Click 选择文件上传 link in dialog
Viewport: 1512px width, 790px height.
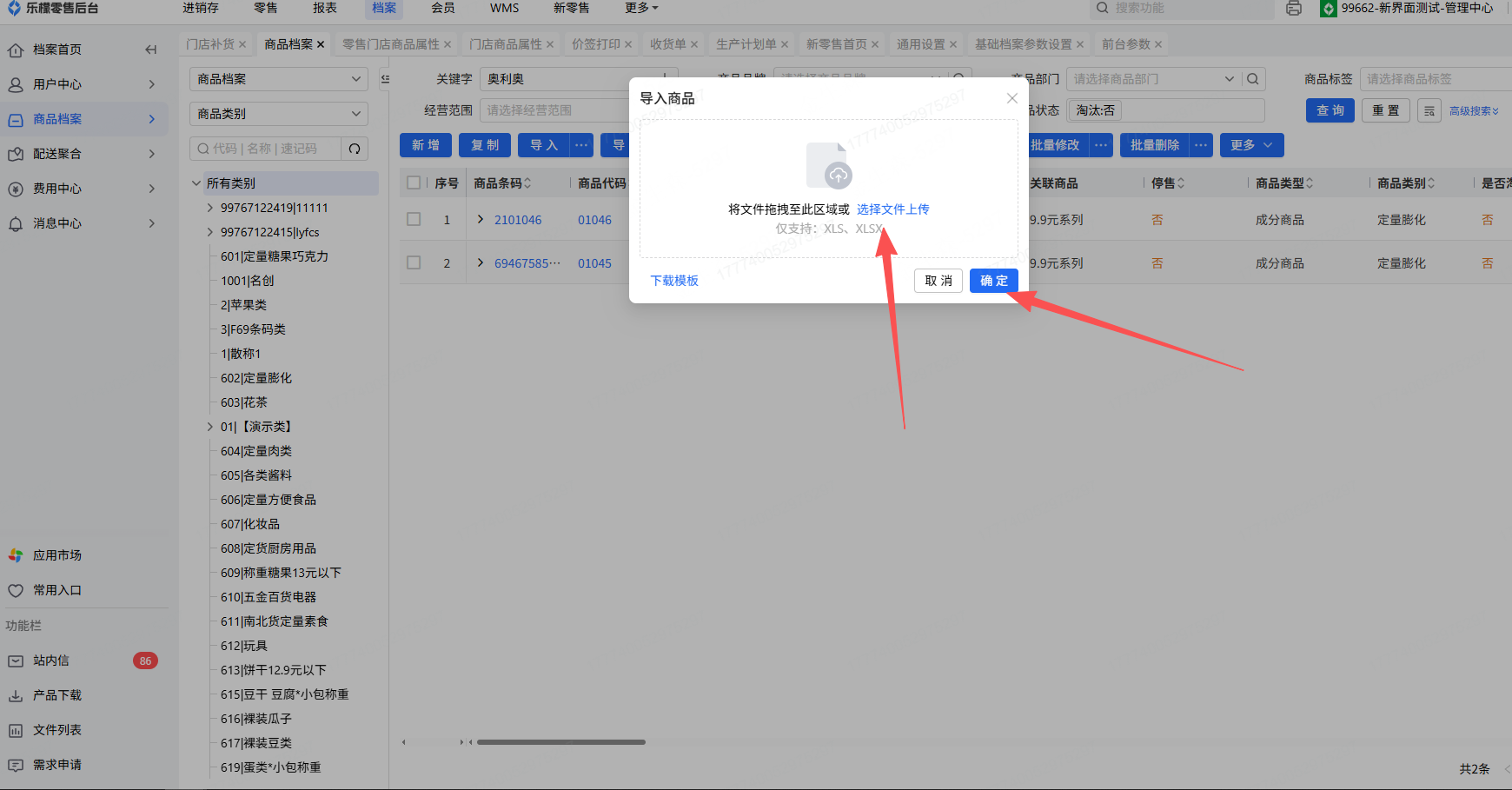(893, 209)
